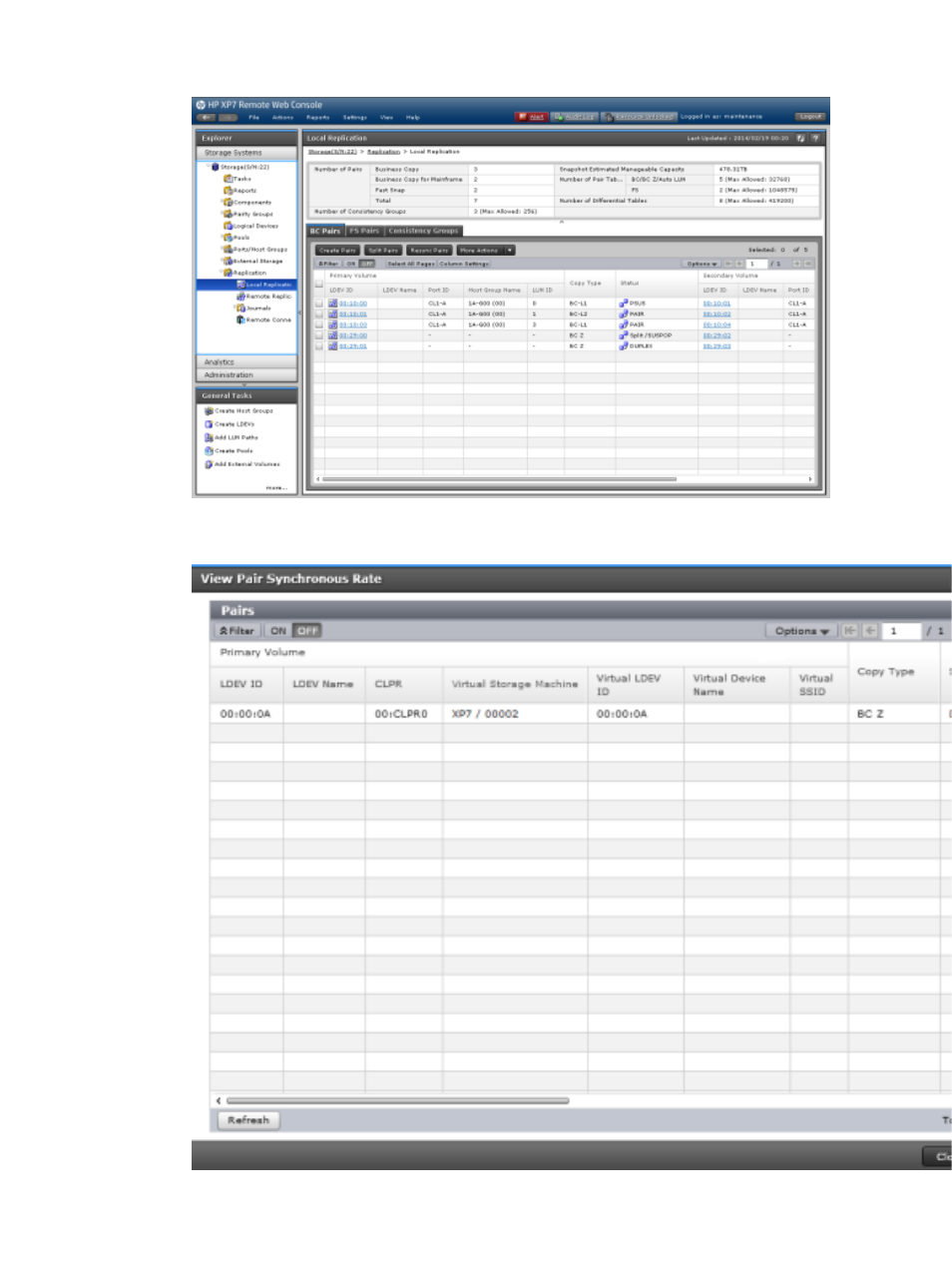952x1268 pixels.
Task: Click horizontal scrollbar in BC Pairs table
Action: [x=499, y=479]
